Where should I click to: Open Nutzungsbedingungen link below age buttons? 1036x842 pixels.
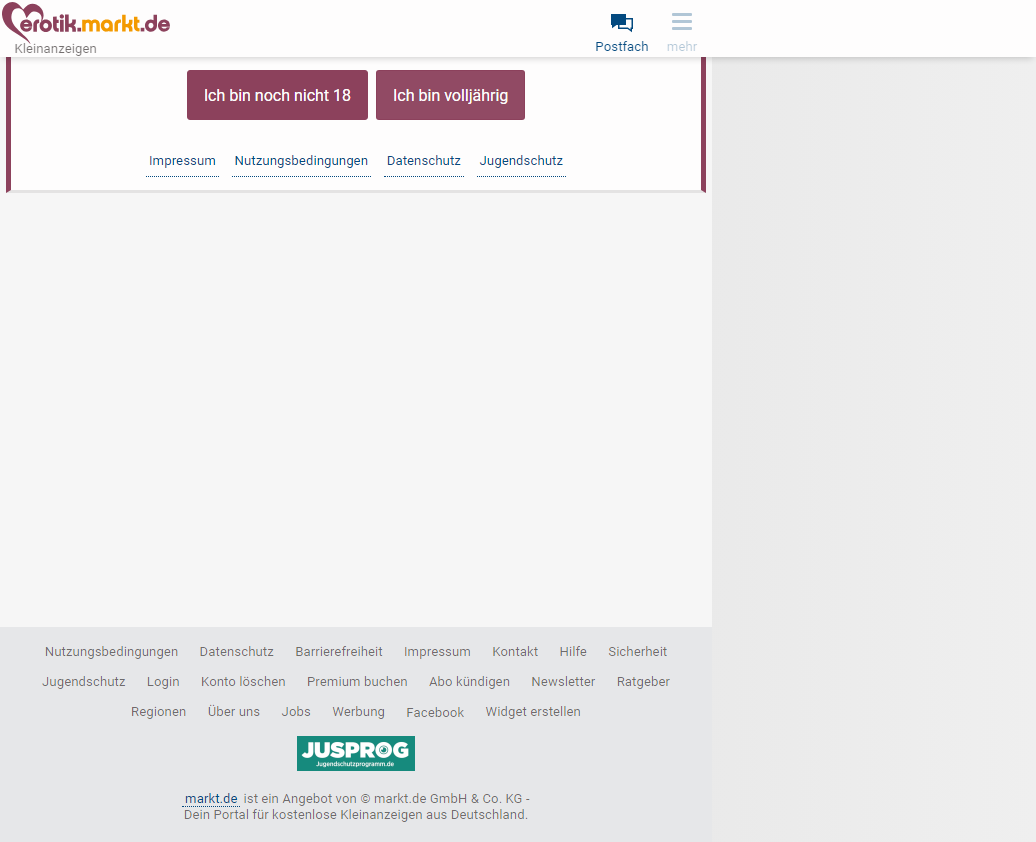point(301,161)
